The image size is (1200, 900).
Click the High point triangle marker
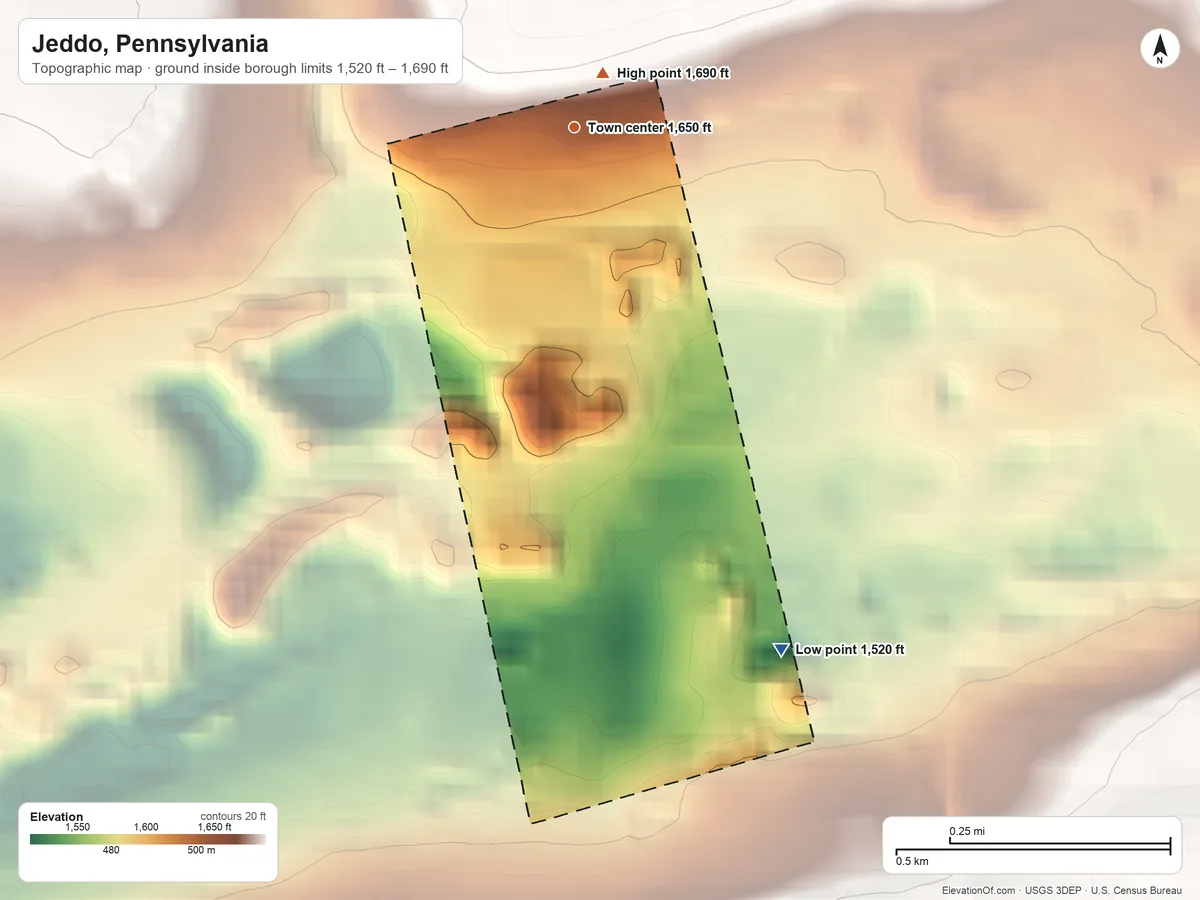click(602, 73)
